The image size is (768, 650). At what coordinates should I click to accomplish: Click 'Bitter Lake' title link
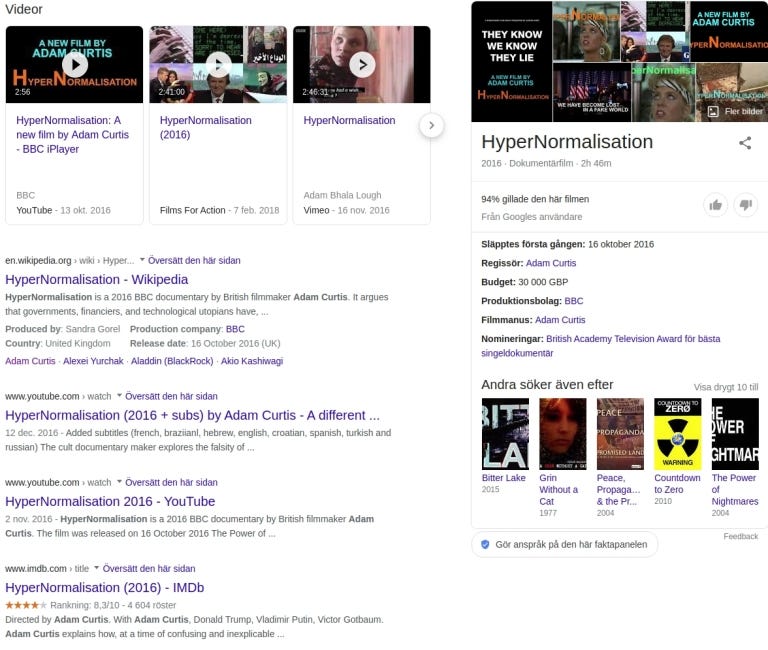point(504,478)
